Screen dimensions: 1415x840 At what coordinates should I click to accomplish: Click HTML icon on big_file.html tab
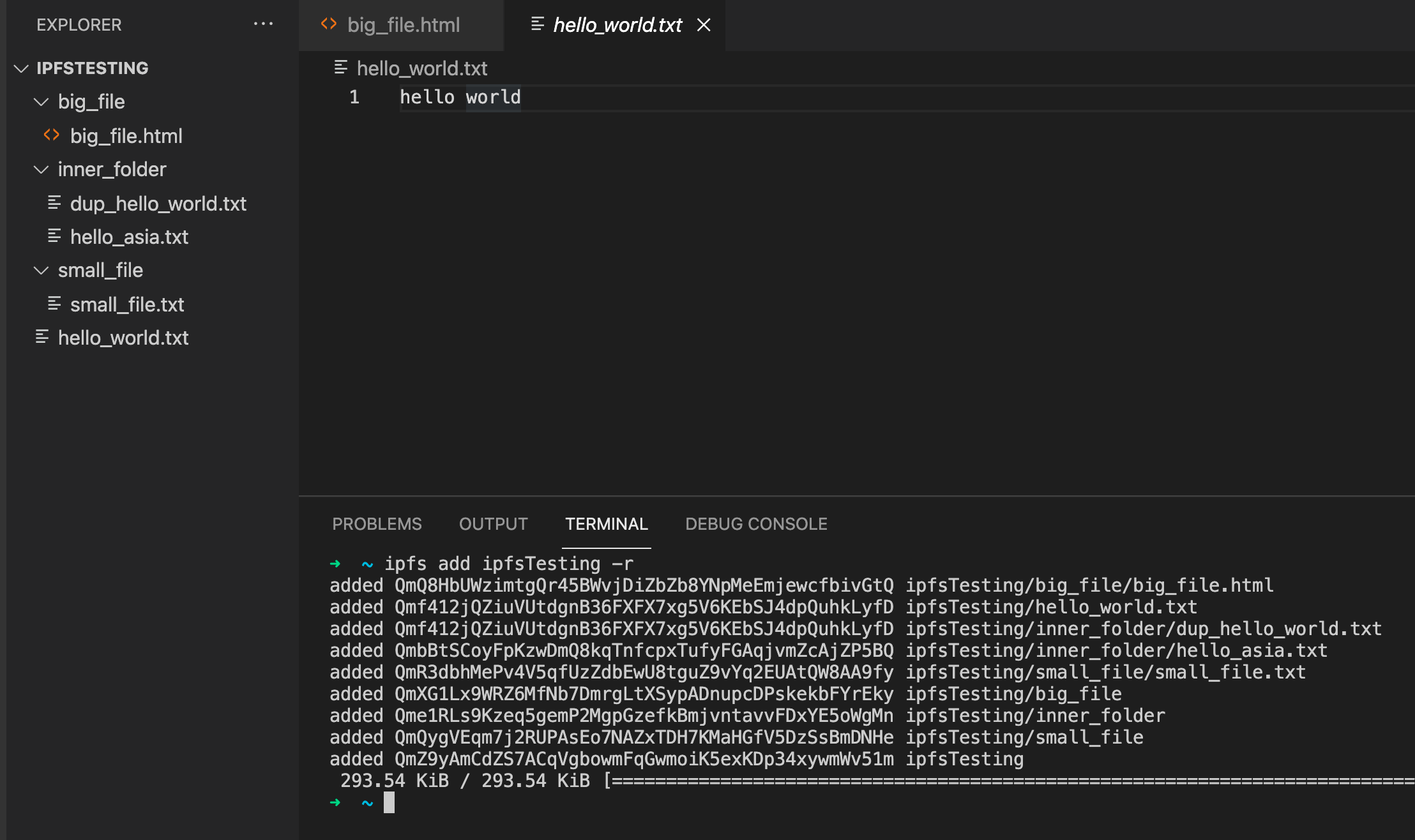329,24
